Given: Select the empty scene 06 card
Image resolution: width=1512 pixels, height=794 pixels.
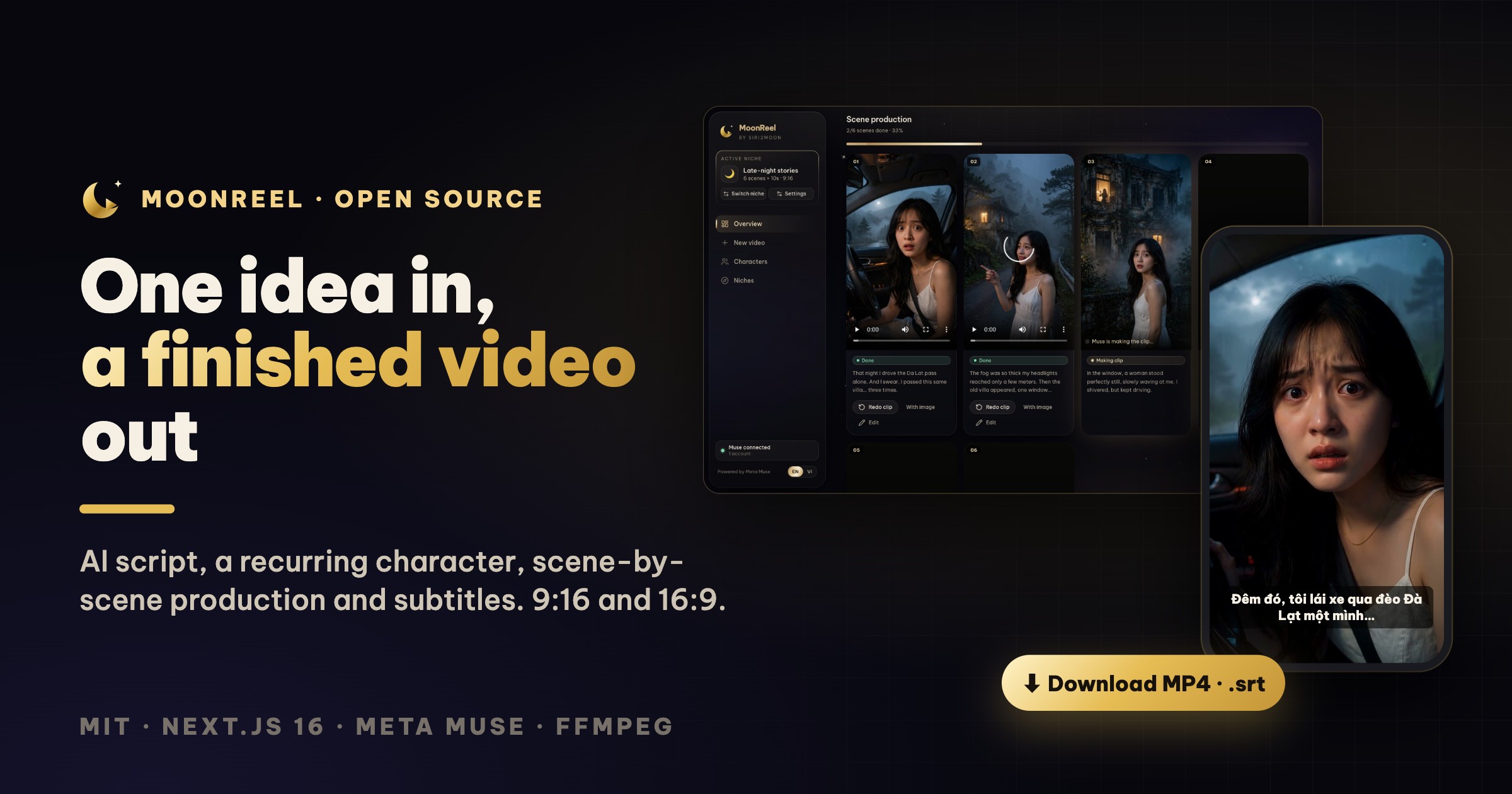Looking at the screenshot, I should click(1019, 467).
